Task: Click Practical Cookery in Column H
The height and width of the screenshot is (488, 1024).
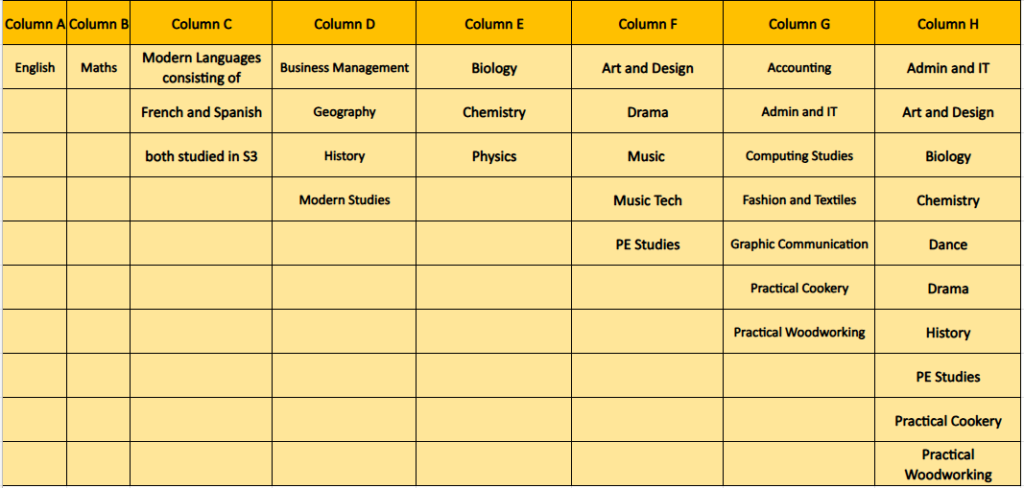Action: (948, 420)
